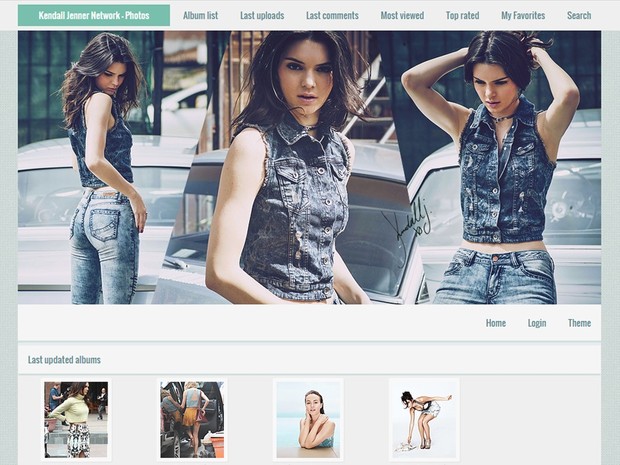
Task: Select Top rated menu item
Action: tap(463, 15)
